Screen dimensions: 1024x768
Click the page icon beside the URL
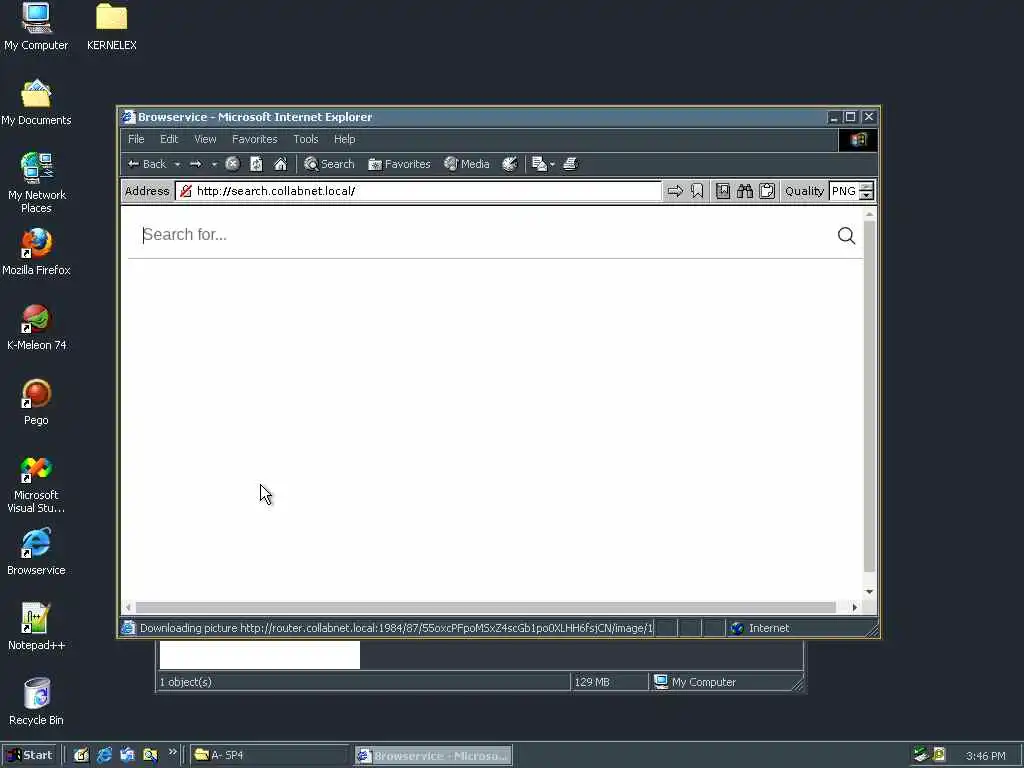[x=185, y=191]
